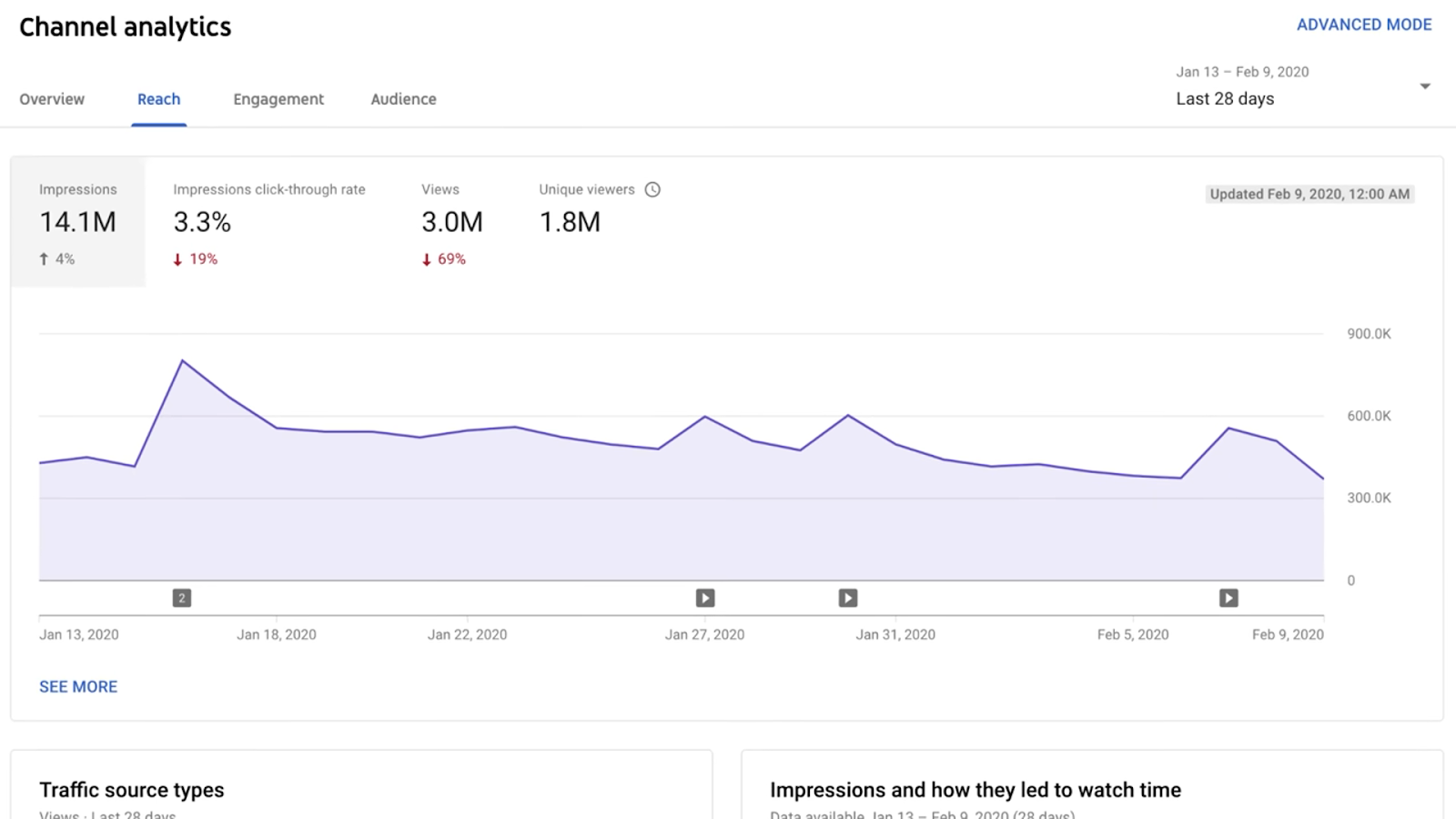Click the Jan 13, 2020 axis date
The height and width of the screenshot is (819, 1456).
(79, 634)
